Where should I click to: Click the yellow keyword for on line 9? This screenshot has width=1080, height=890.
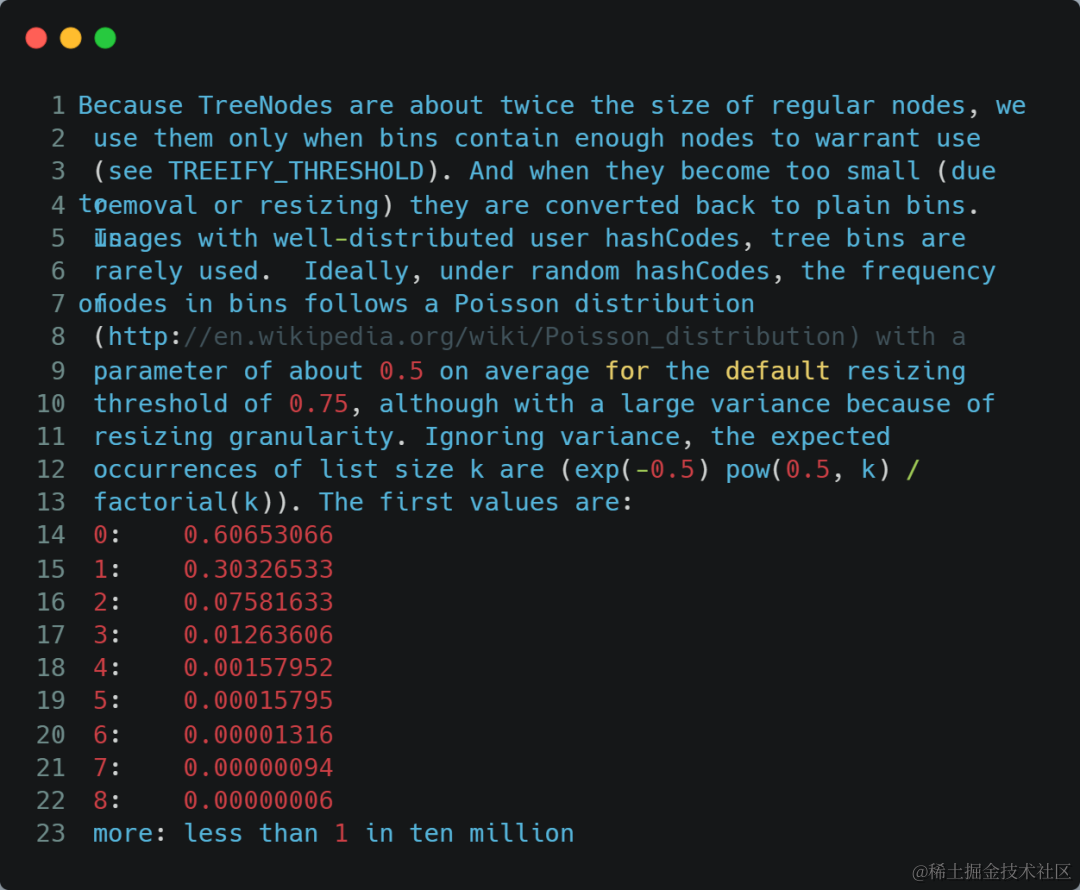(x=627, y=371)
